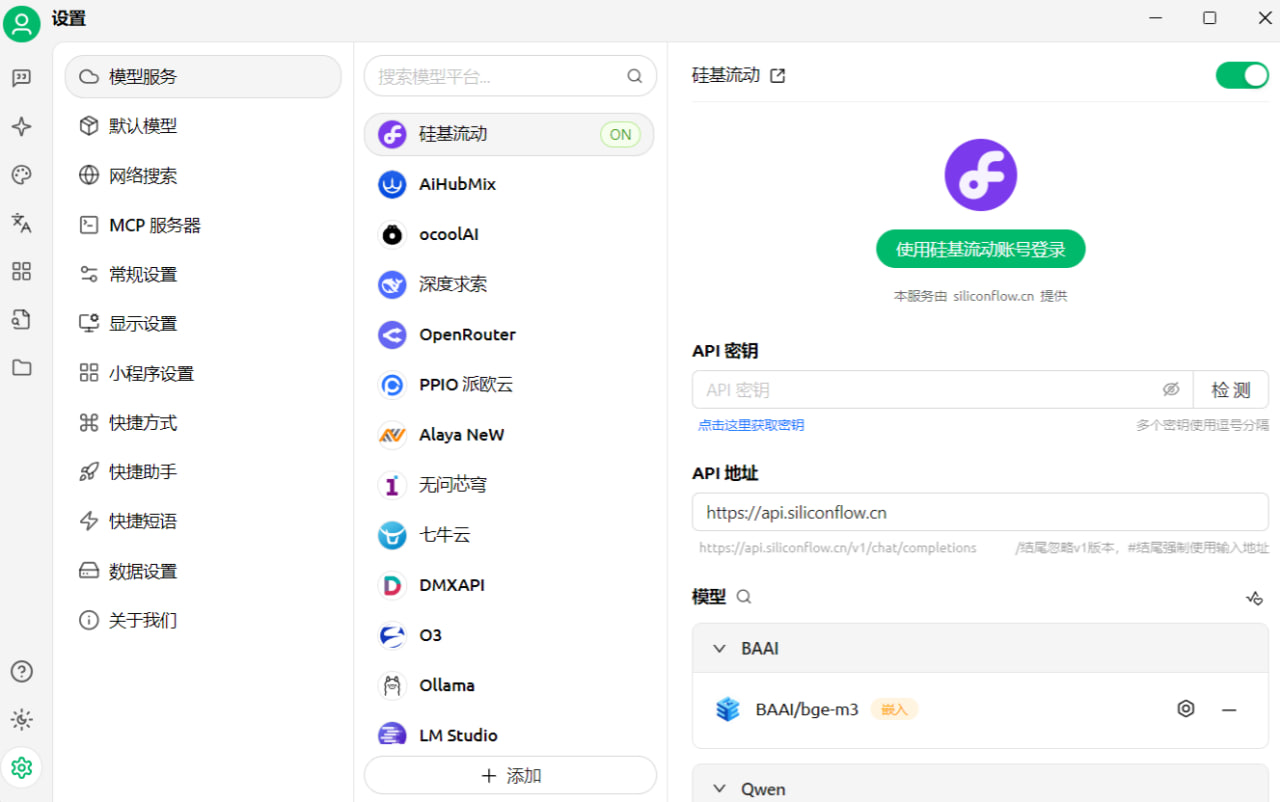Screen dimensions: 1280x802
Task: Click the large 硅基流动 logo
Action: click(981, 175)
